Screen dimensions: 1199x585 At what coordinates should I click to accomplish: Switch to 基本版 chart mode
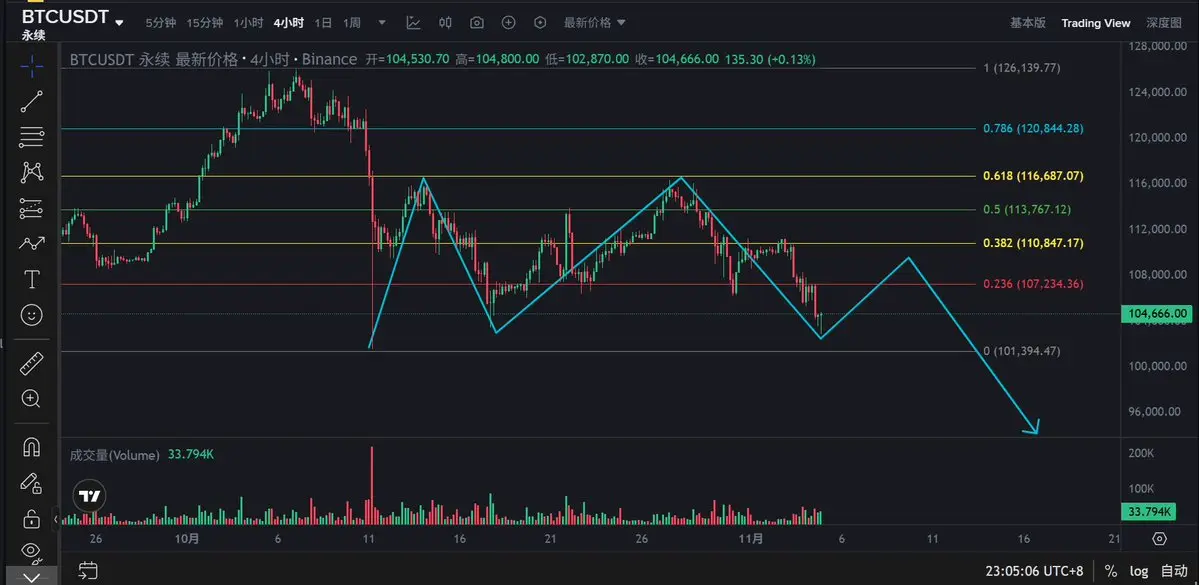pyautogui.click(x=1028, y=23)
